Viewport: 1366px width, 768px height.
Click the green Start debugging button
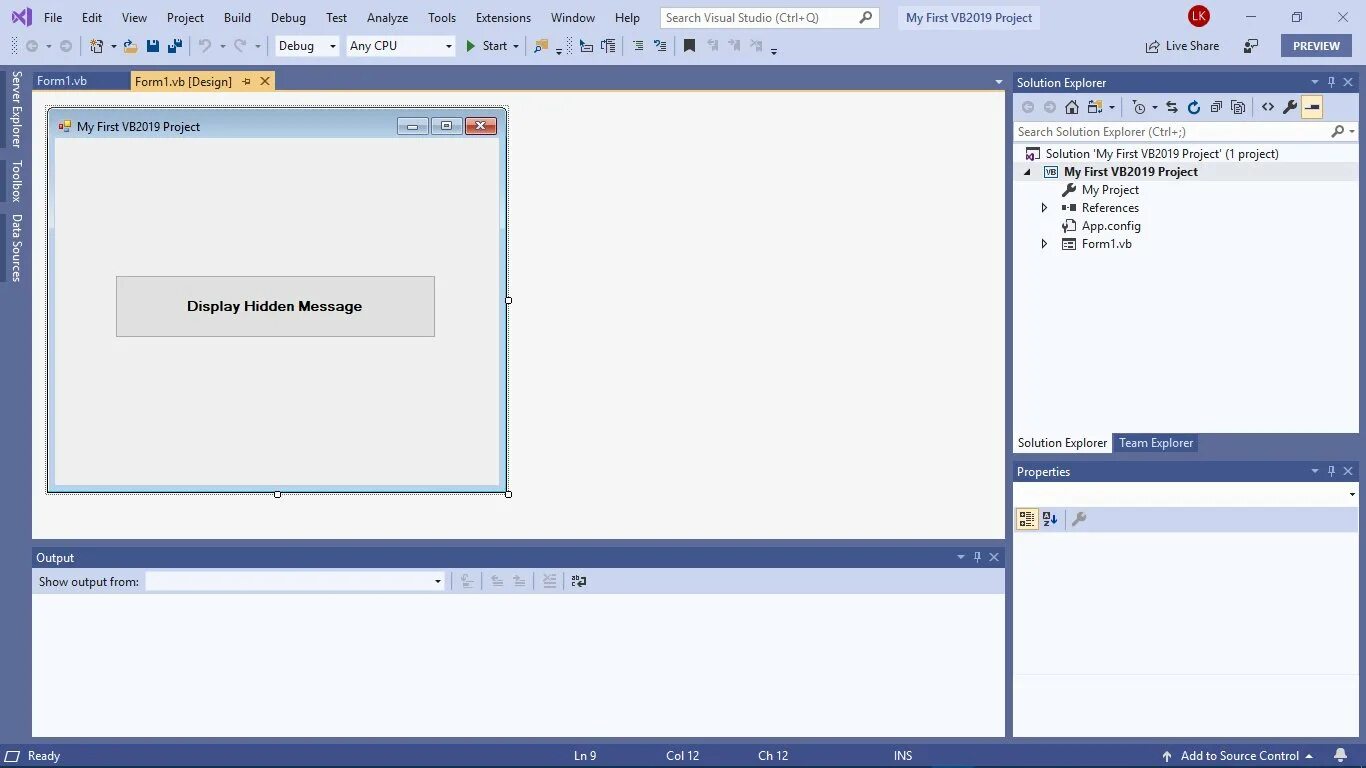(487, 46)
